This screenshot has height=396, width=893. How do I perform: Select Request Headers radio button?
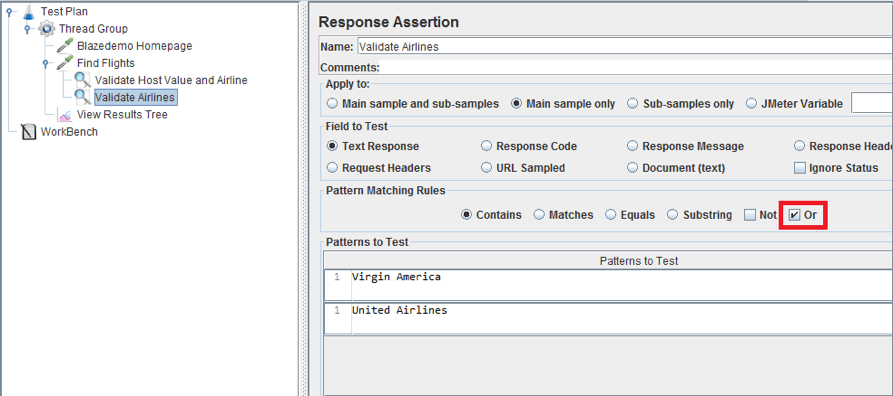332,168
